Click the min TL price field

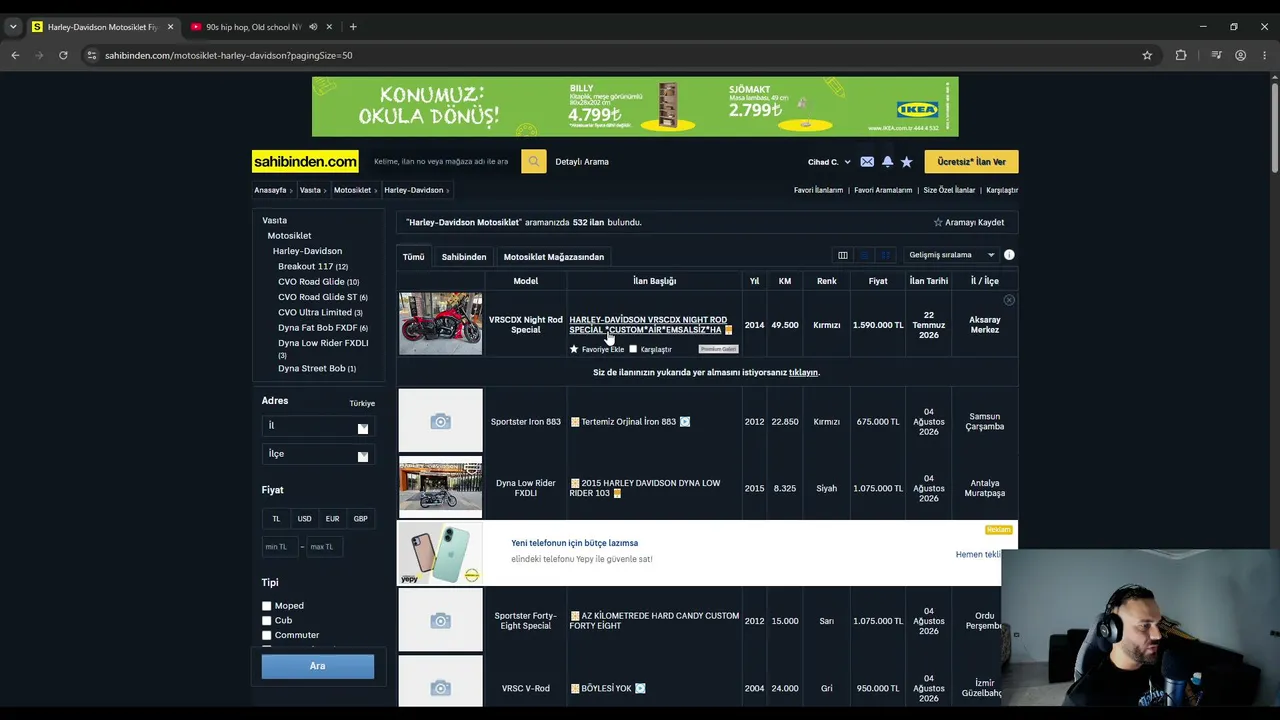(x=280, y=547)
